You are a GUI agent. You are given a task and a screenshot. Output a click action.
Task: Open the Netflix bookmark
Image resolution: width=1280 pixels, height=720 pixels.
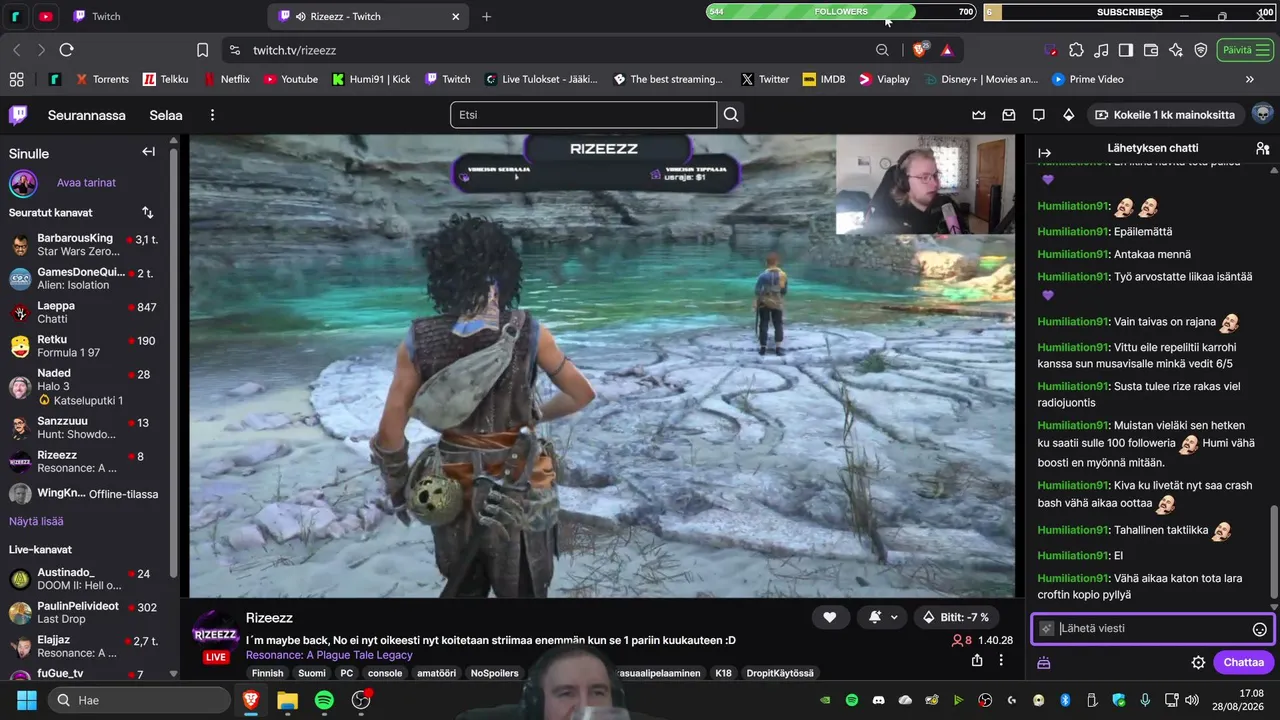click(x=227, y=79)
